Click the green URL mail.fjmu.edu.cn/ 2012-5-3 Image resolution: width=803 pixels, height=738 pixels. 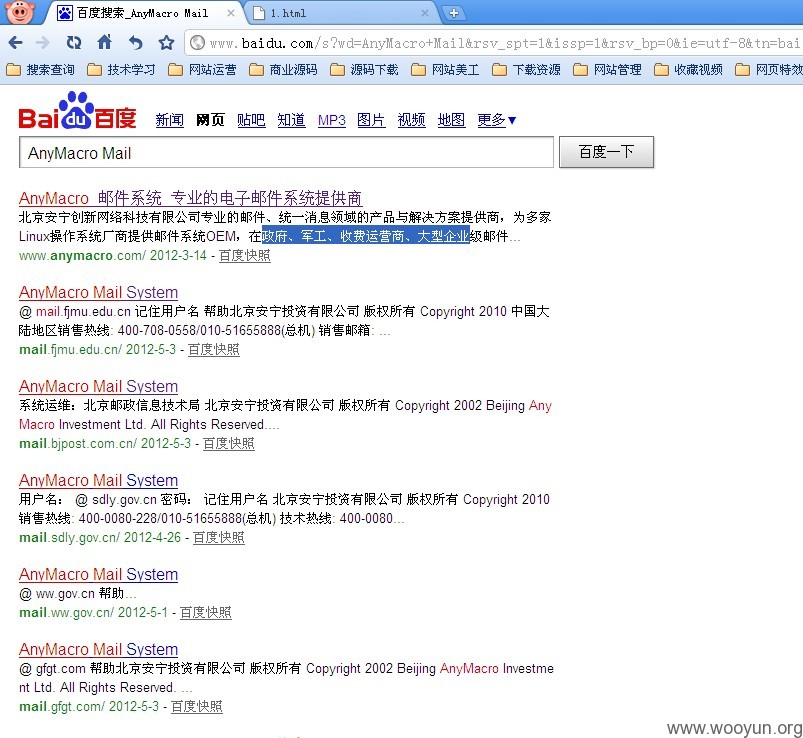[x=97, y=349]
